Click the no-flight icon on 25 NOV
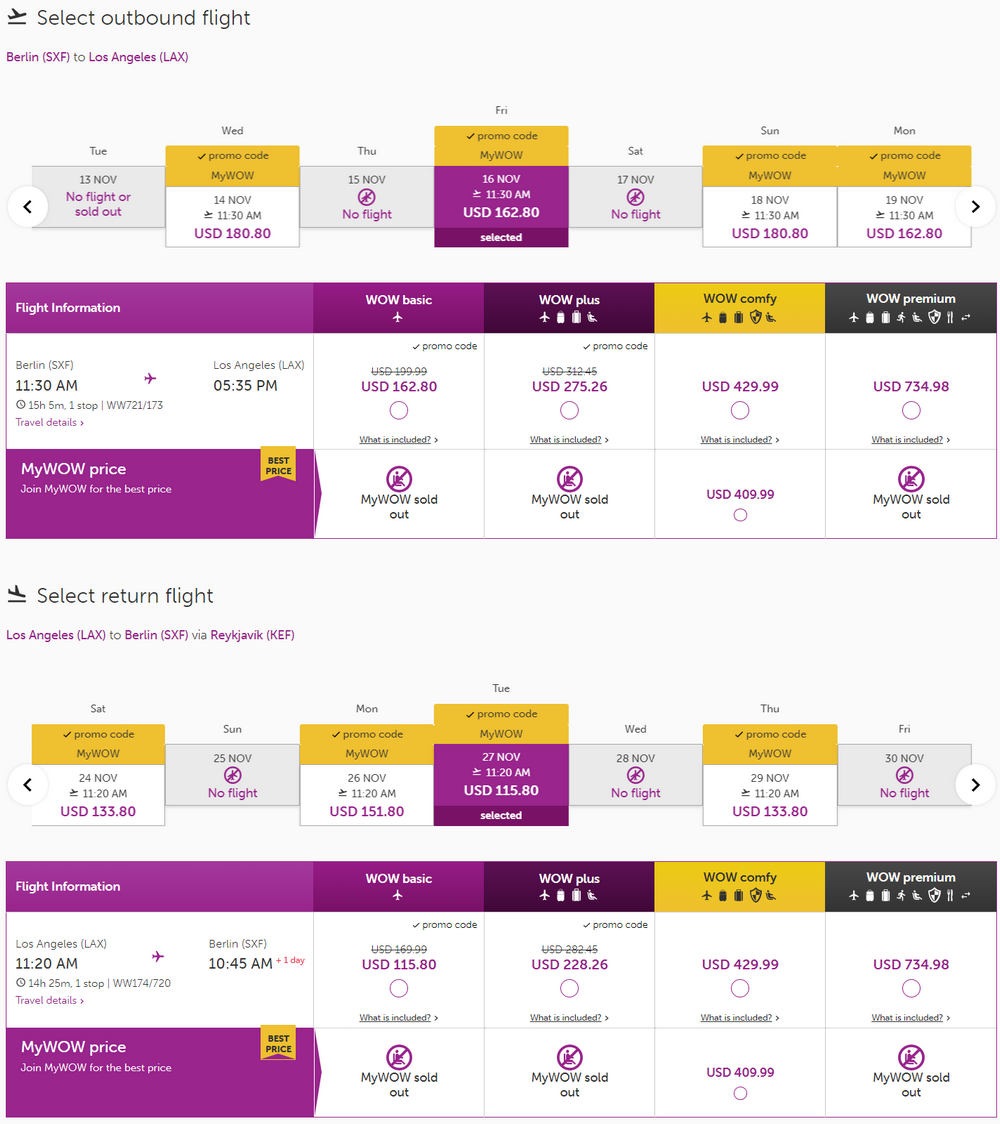1000x1124 pixels. tap(232, 775)
